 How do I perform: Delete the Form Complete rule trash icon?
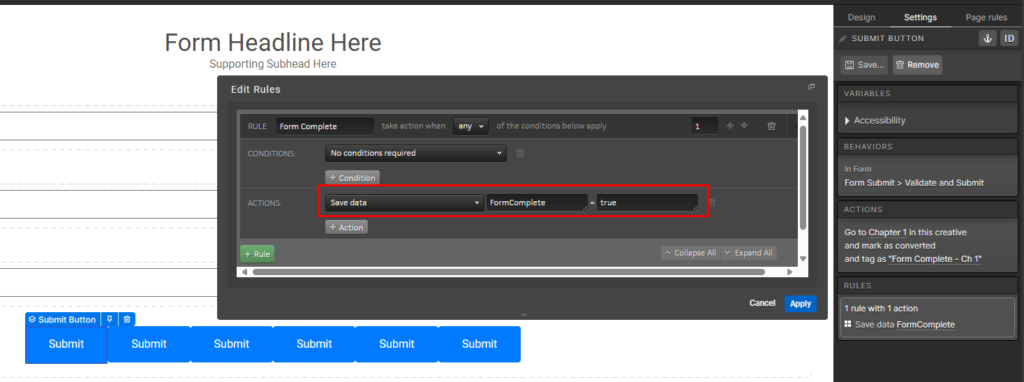click(x=771, y=126)
